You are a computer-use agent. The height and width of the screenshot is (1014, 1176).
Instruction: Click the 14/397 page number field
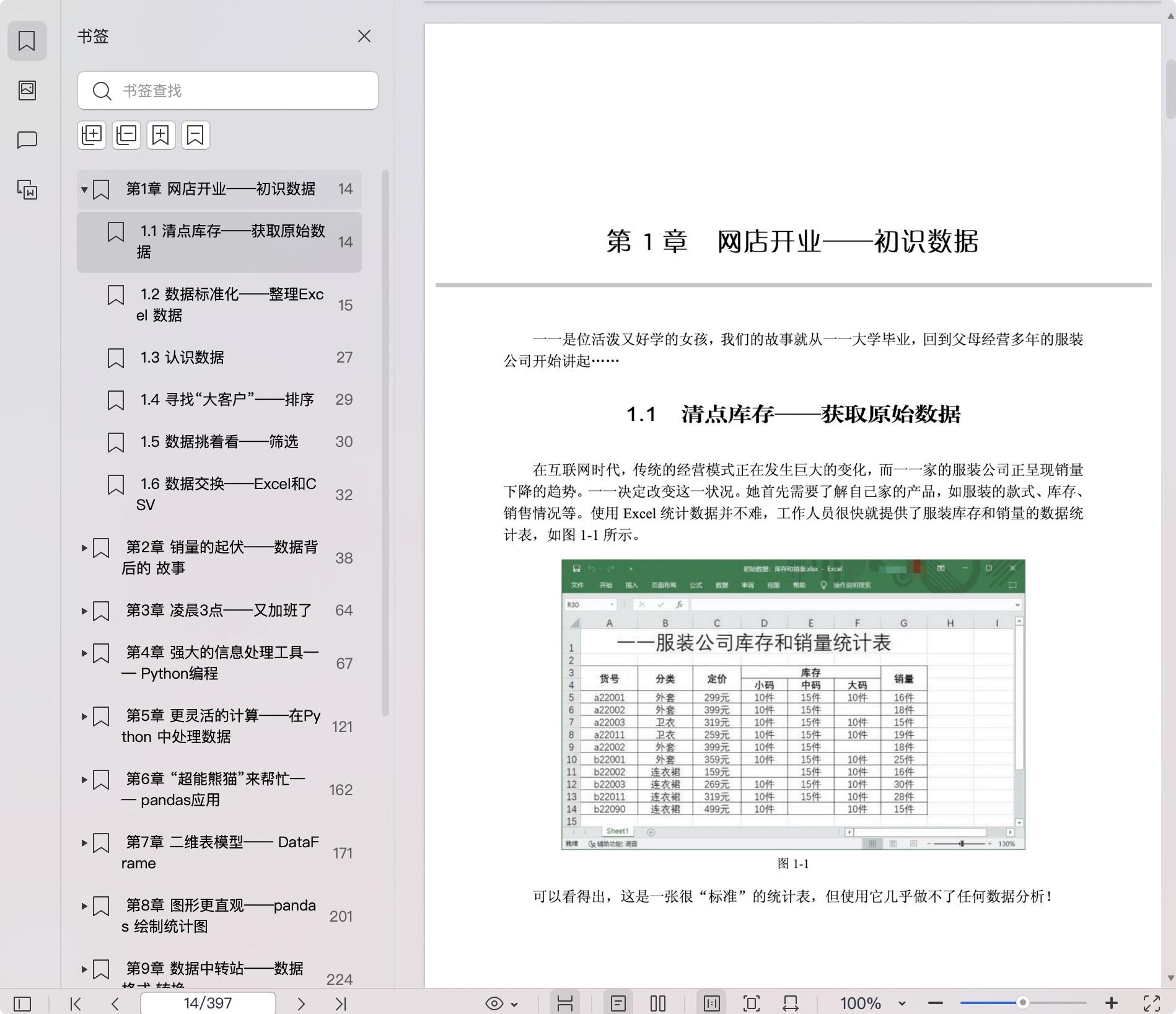[x=208, y=1003]
